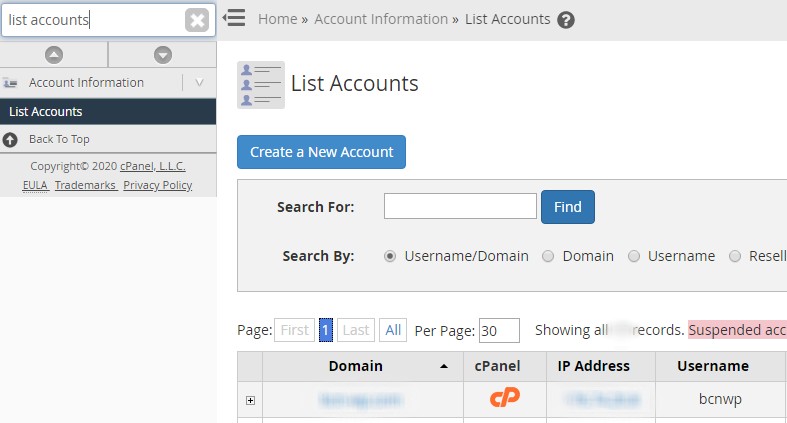Click the scroll down arrow in sidebar
Screen dimensions: 787x423
pos(162,55)
